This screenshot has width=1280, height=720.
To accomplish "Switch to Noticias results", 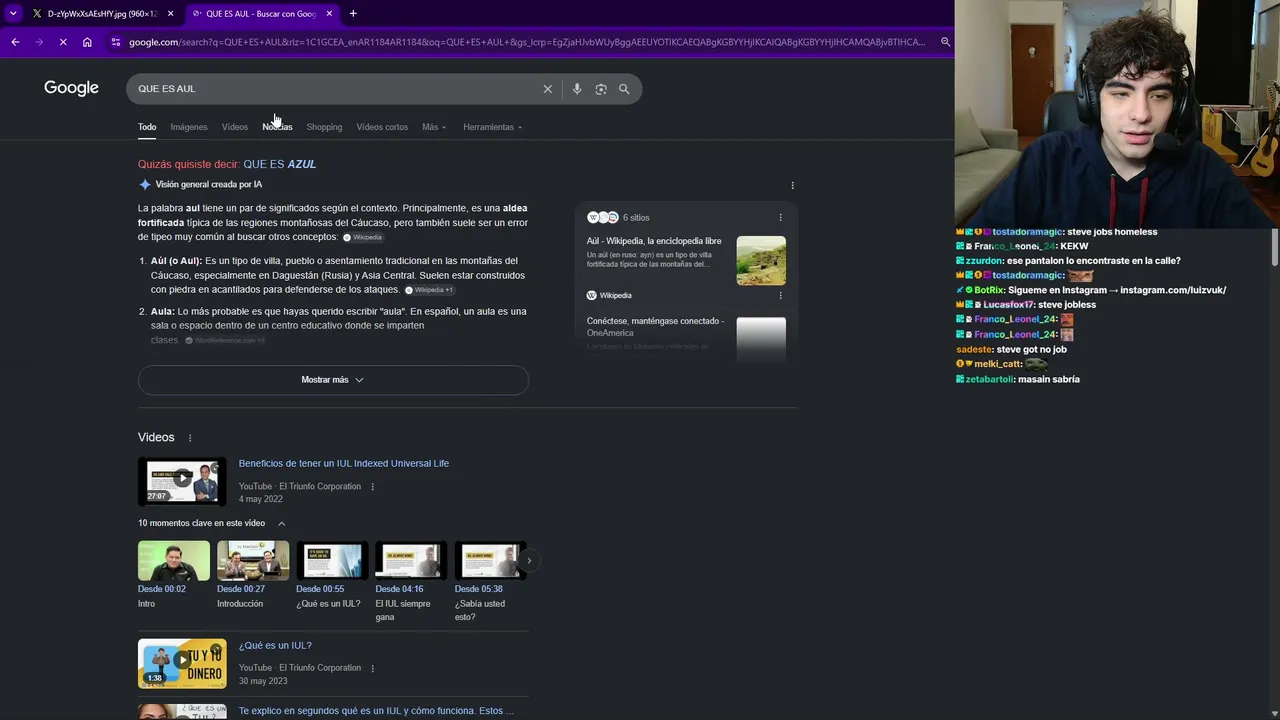I will click(x=277, y=127).
